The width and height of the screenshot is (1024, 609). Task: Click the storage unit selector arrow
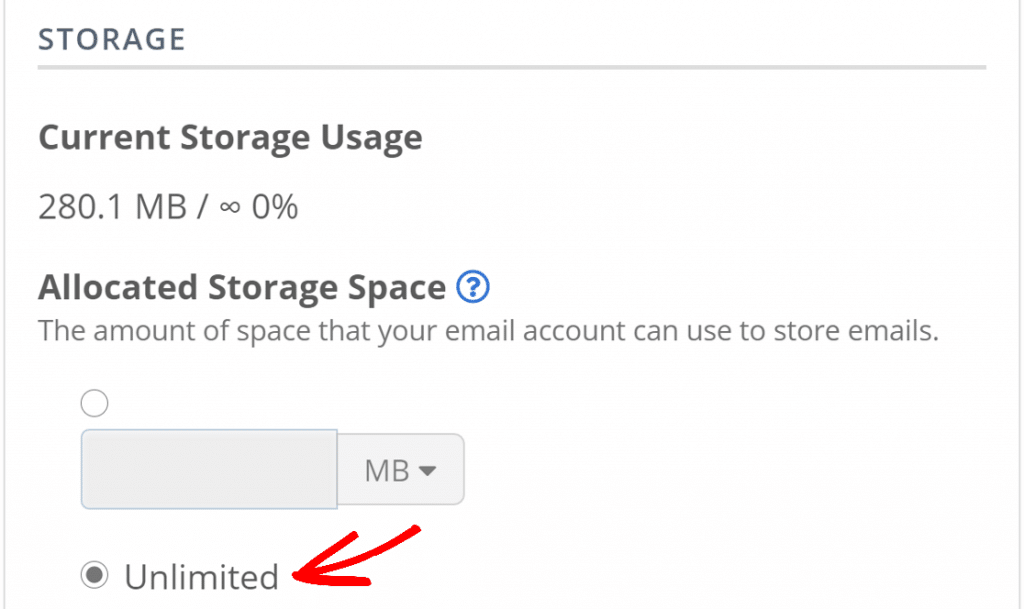coord(428,469)
